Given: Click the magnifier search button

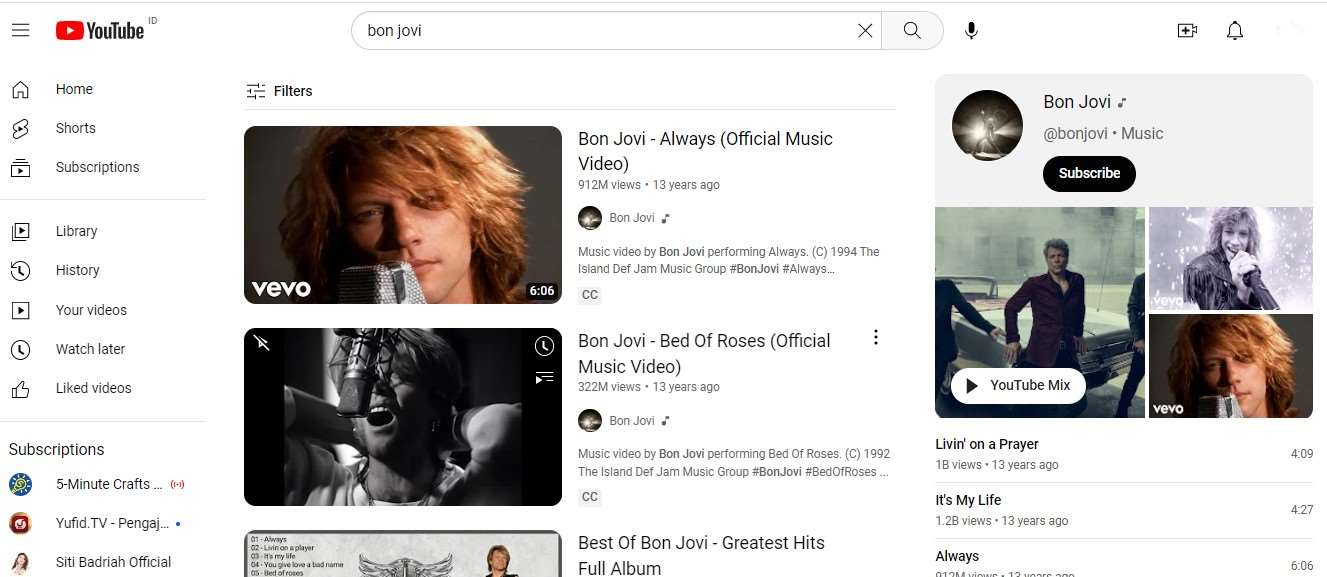Looking at the screenshot, I should (x=912, y=31).
